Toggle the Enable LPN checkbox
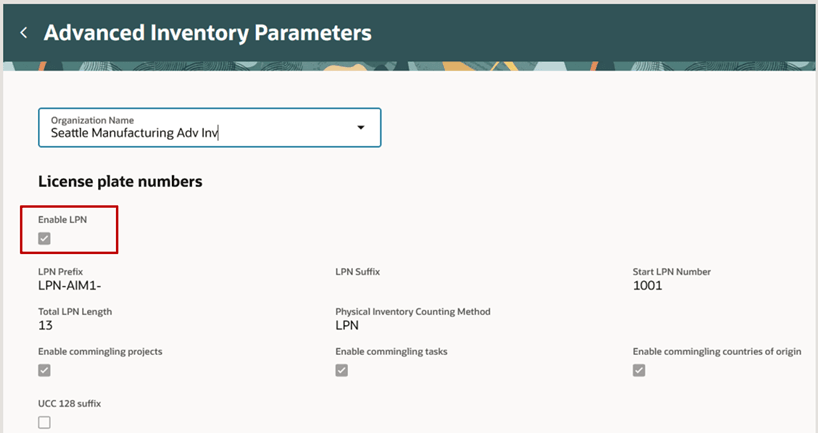Image resolution: width=818 pixels, height=433 pixels. pyautogui.click(x=44, y=239)
